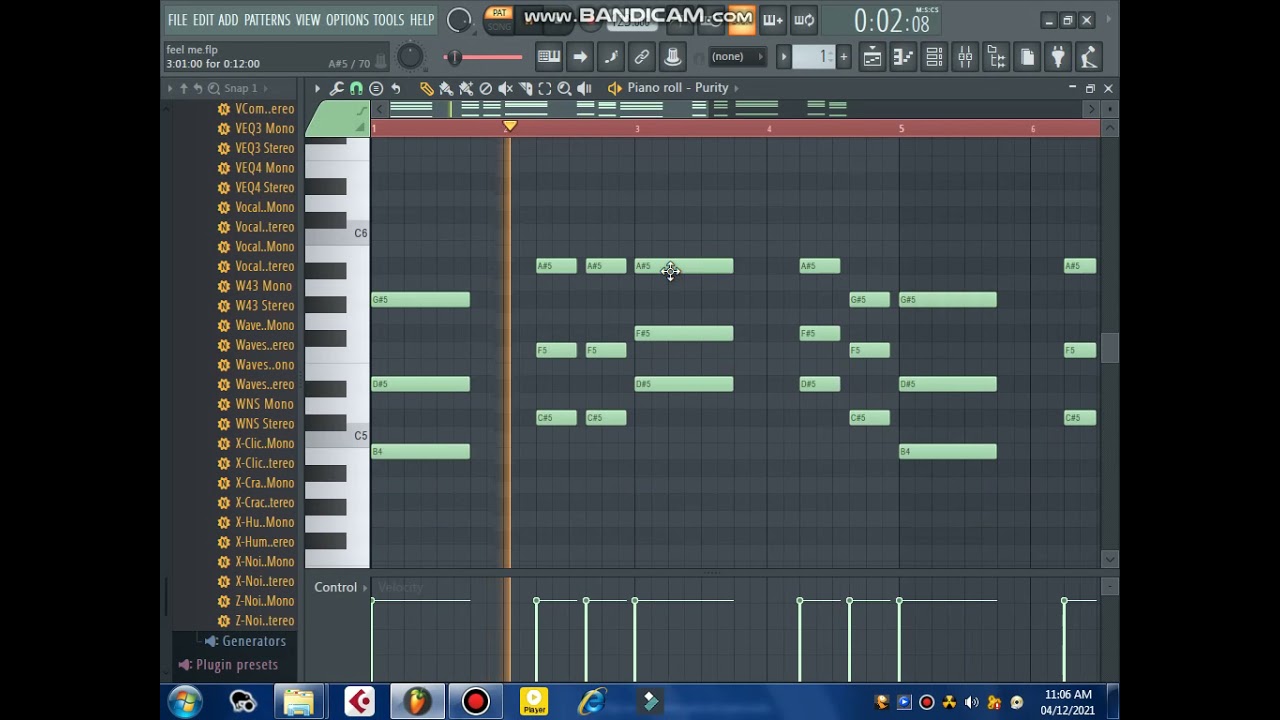
Task: Open the FILE menu
Action: point(177,20)
